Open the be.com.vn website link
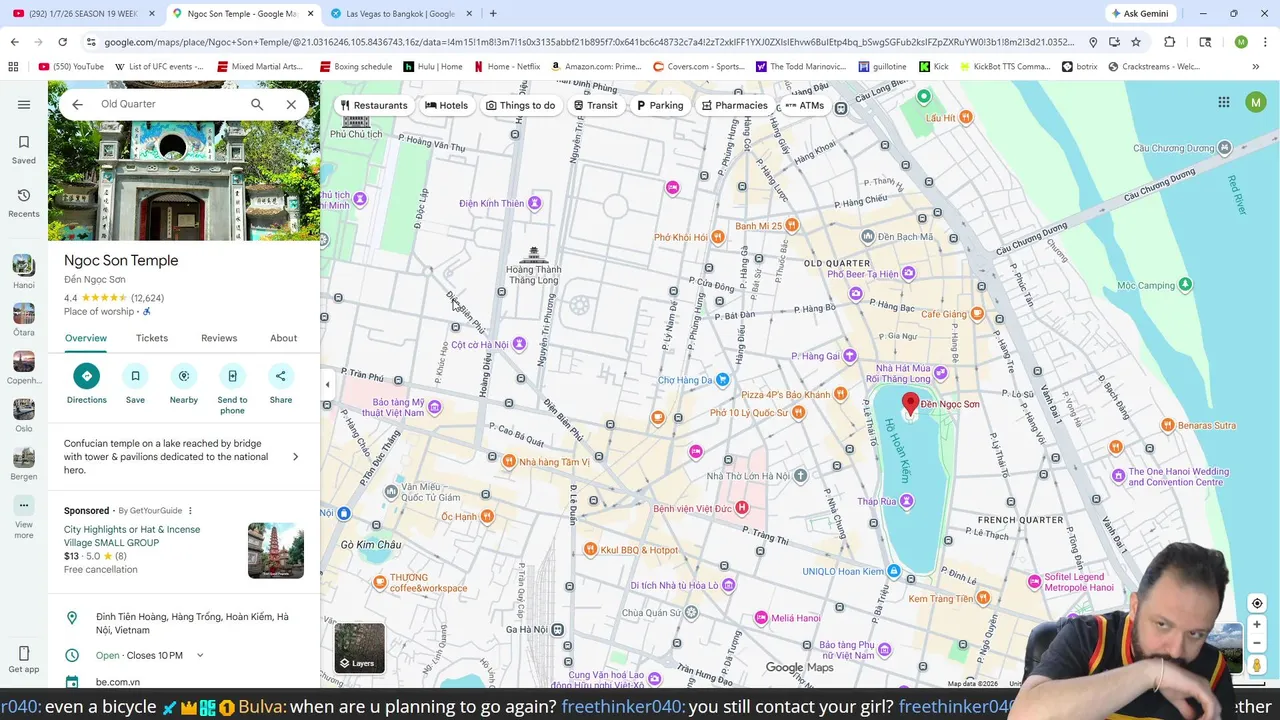Viewport: 1280px width, 720px height. tap(118, 682)
